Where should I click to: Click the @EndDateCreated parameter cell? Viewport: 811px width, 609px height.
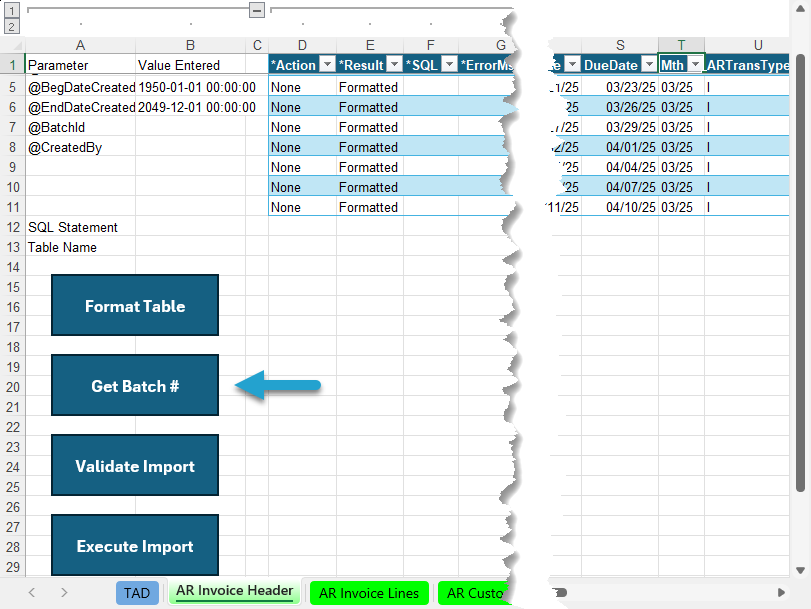pos(81,107)
